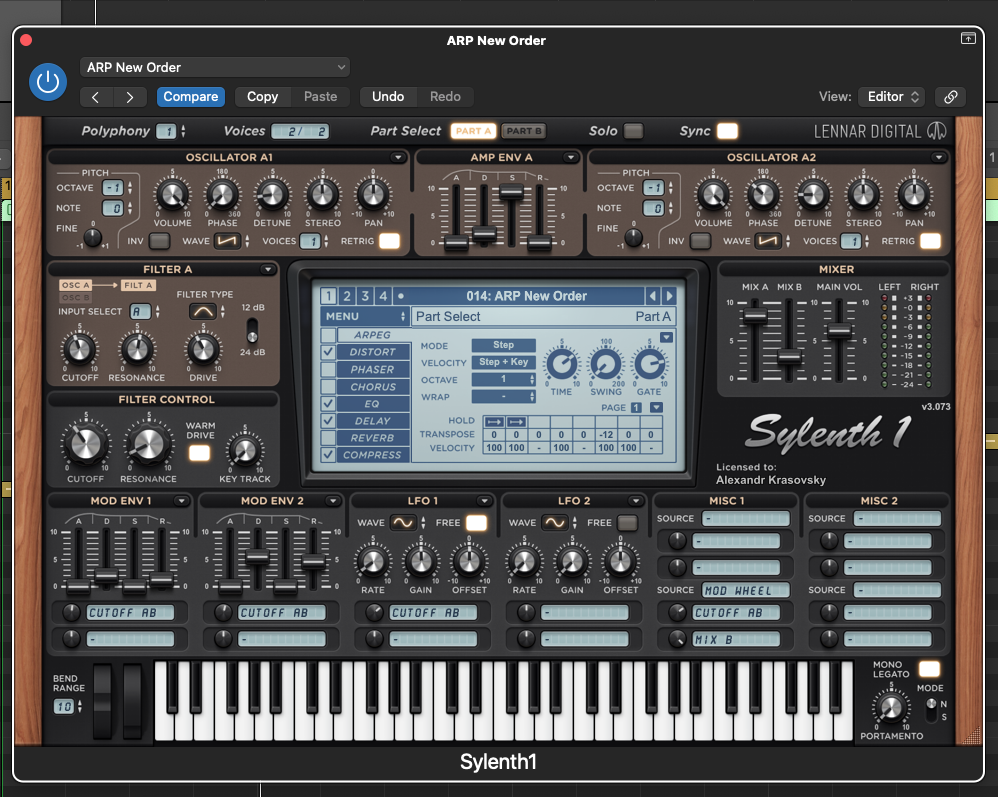Click the Compare button
This screenshot has height=797, width=998.
click(190, 97)
